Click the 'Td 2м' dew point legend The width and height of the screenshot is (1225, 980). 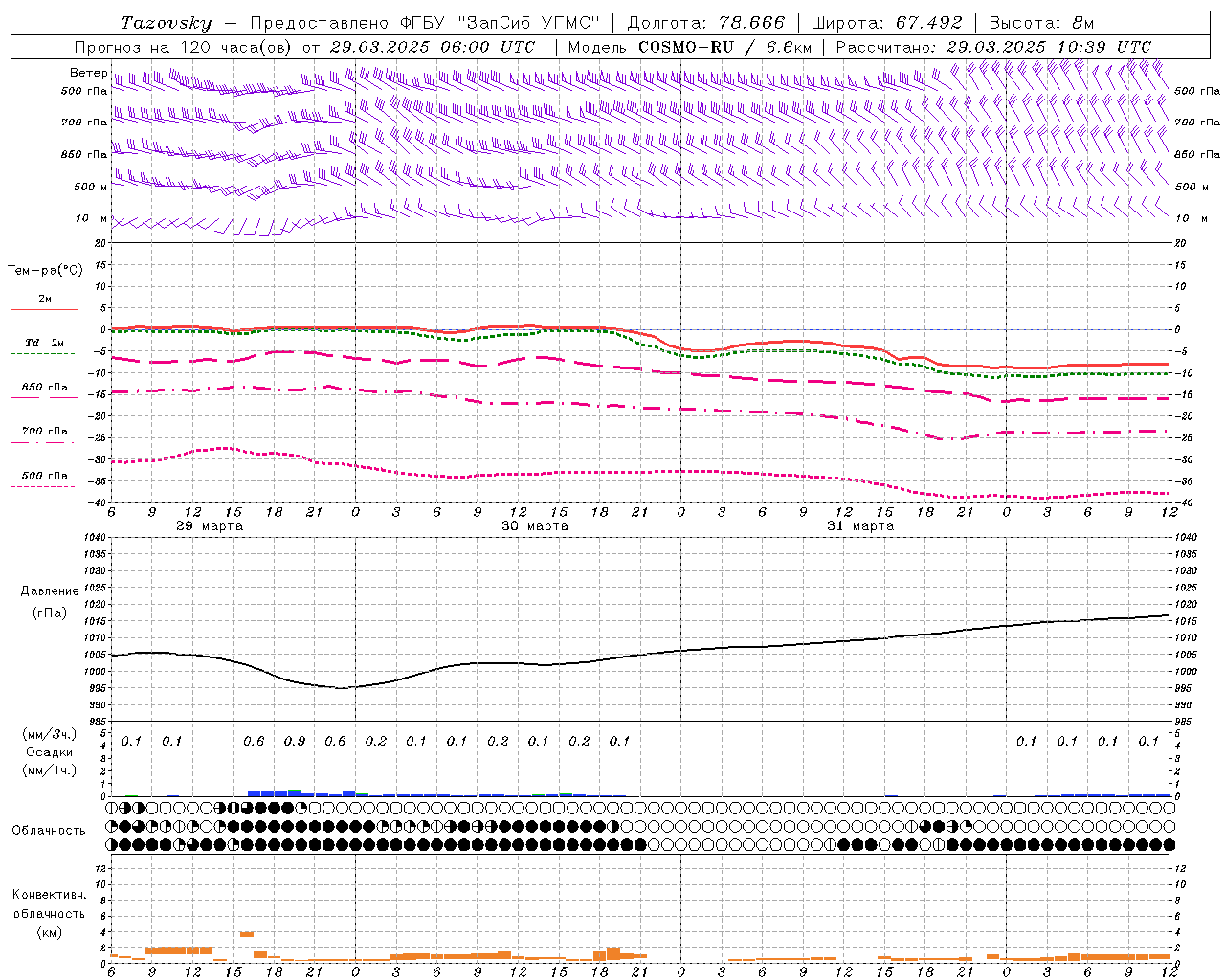click(x=44, y=343)
